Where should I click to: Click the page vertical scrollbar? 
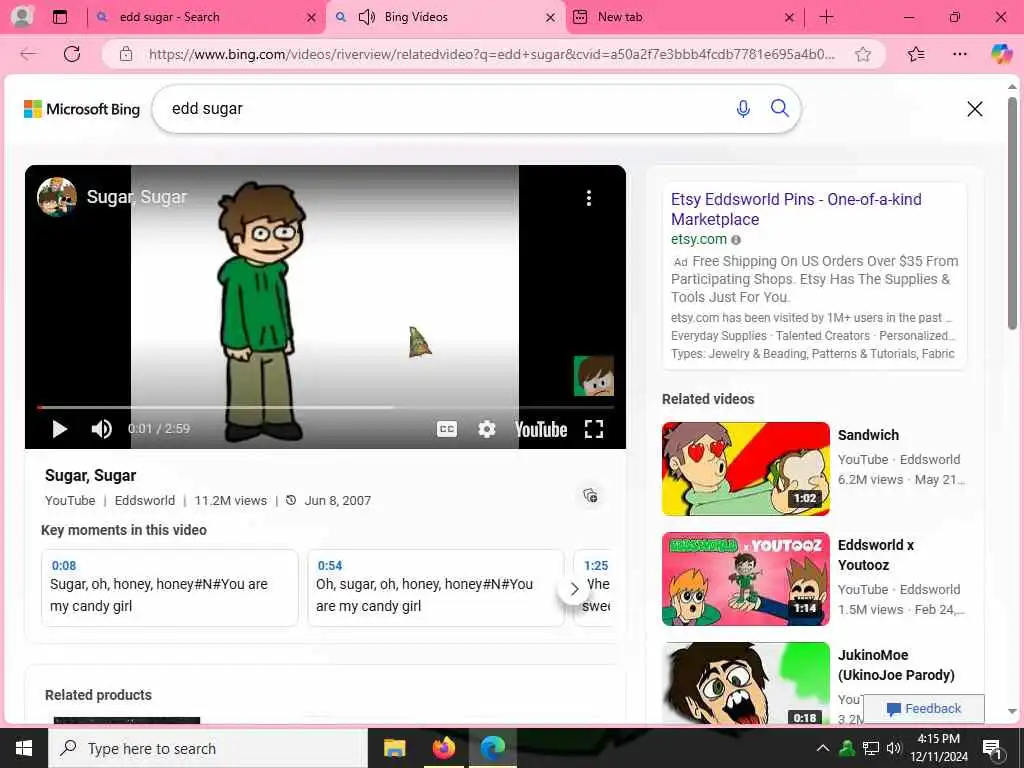(1012, 214)
